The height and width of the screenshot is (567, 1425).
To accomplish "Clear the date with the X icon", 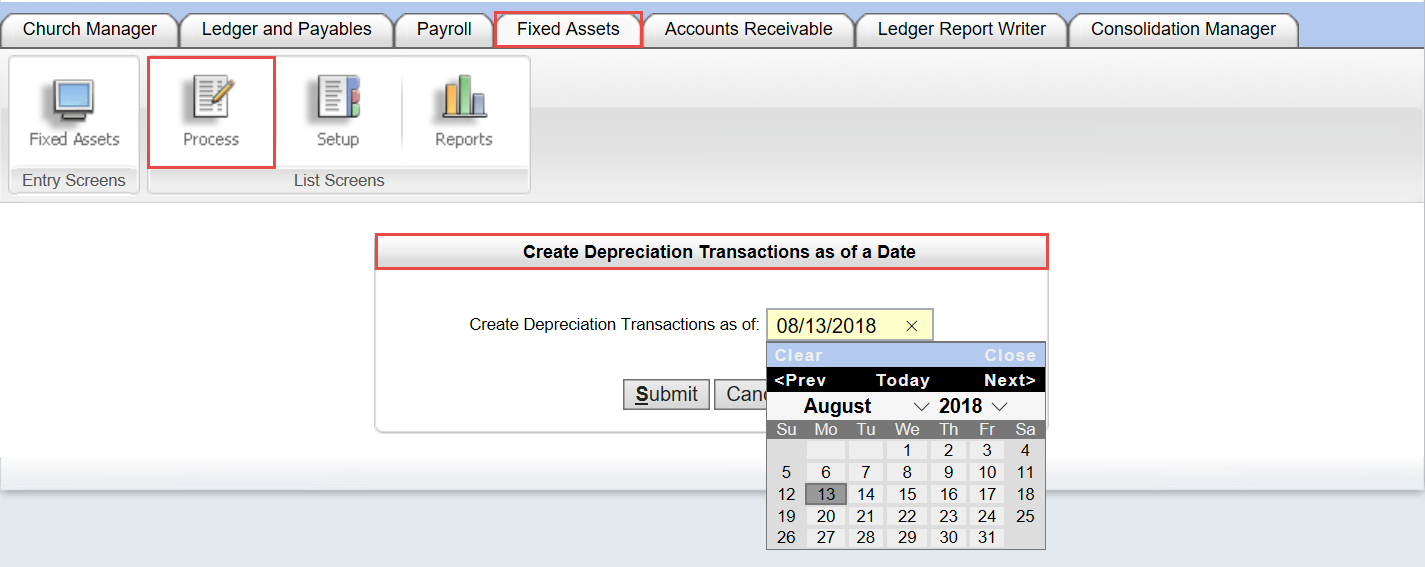I will pos(911,326).
